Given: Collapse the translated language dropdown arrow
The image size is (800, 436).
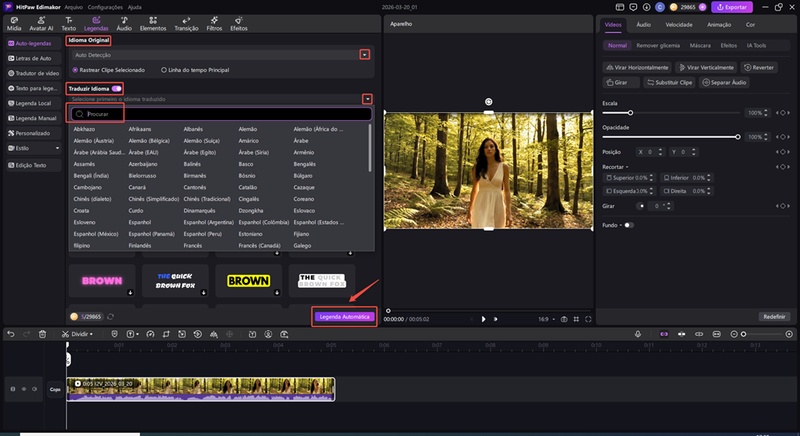Looking at the screenshot, I should pos(368,99).
